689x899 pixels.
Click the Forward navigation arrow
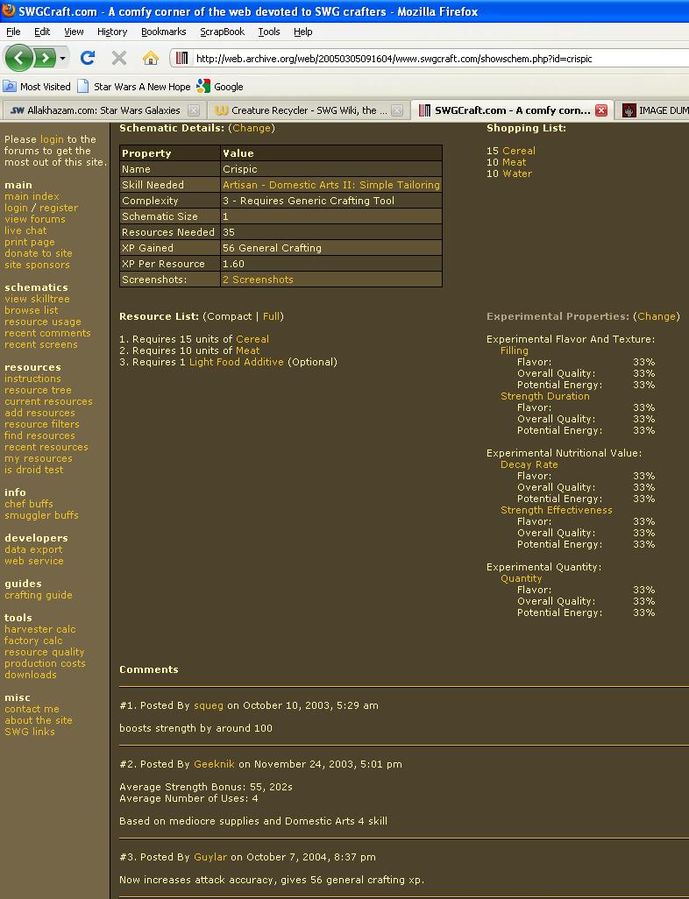pos(45,58)
